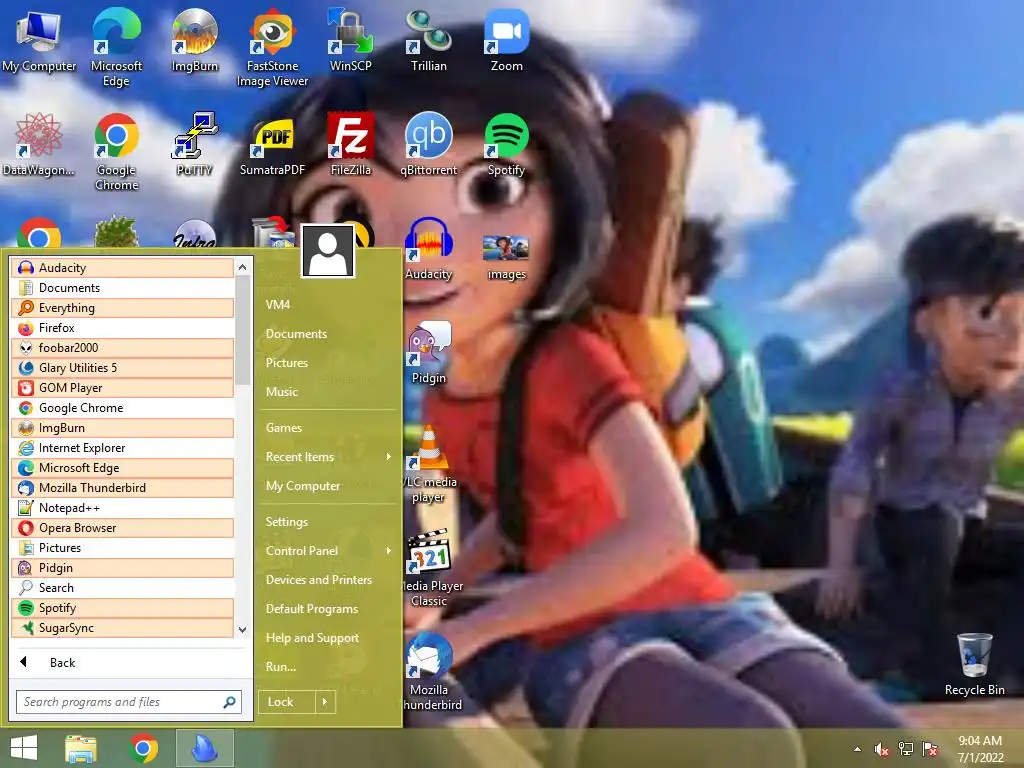Viewport: 1024px width, 768px height.
Task: Select the Audacity desktop shortcut
Action: [428, 249]
